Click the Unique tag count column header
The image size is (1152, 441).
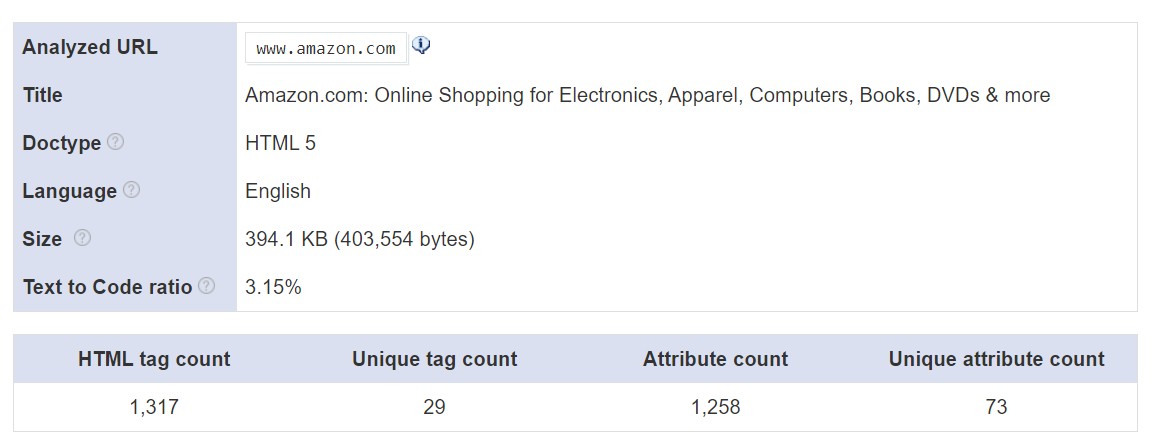click(x=435, y=359)
